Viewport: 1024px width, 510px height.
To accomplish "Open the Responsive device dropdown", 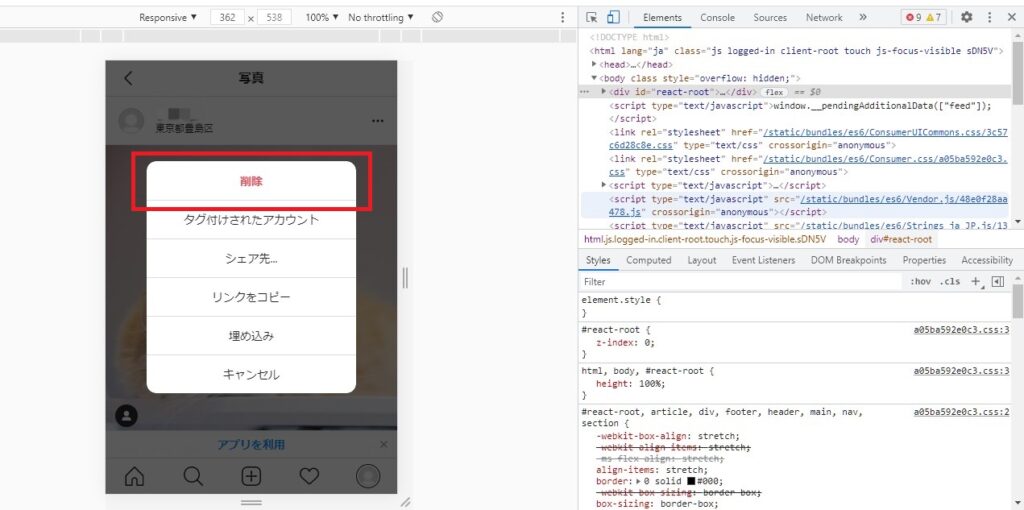I will coord(168,18).
